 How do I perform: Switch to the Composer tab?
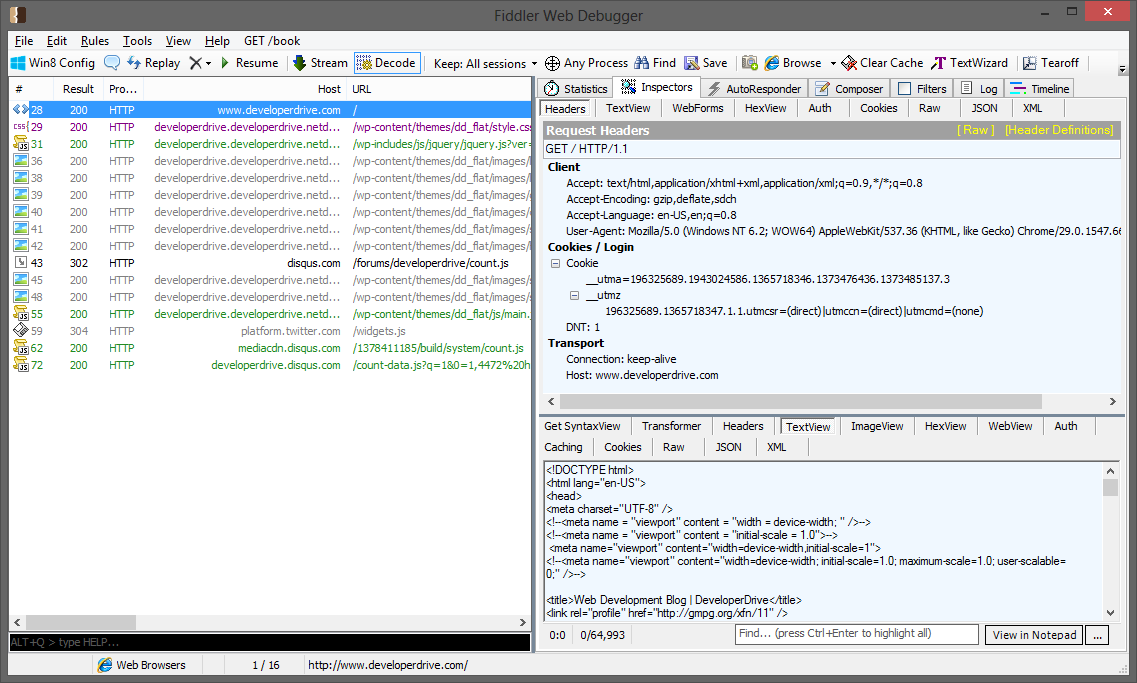(x=849, y=88)
